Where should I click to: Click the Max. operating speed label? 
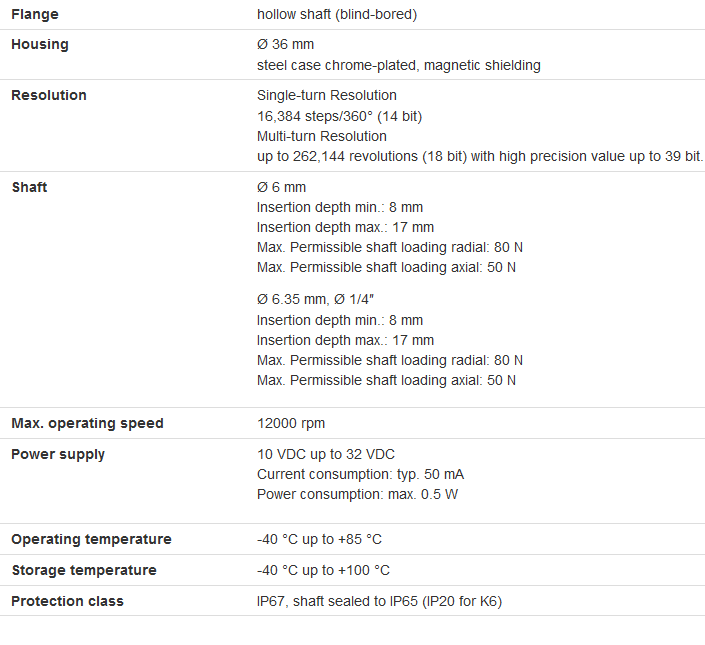[87, 423]
